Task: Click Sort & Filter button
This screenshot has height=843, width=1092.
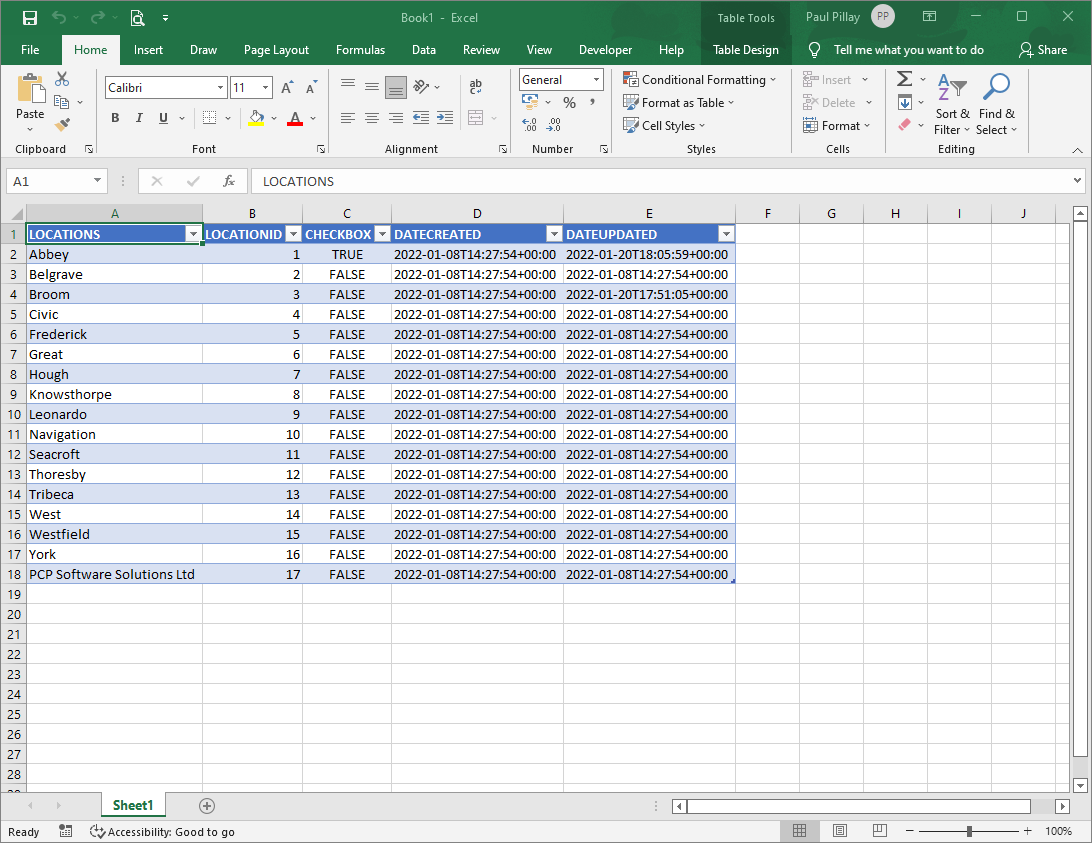Action: 952,105
